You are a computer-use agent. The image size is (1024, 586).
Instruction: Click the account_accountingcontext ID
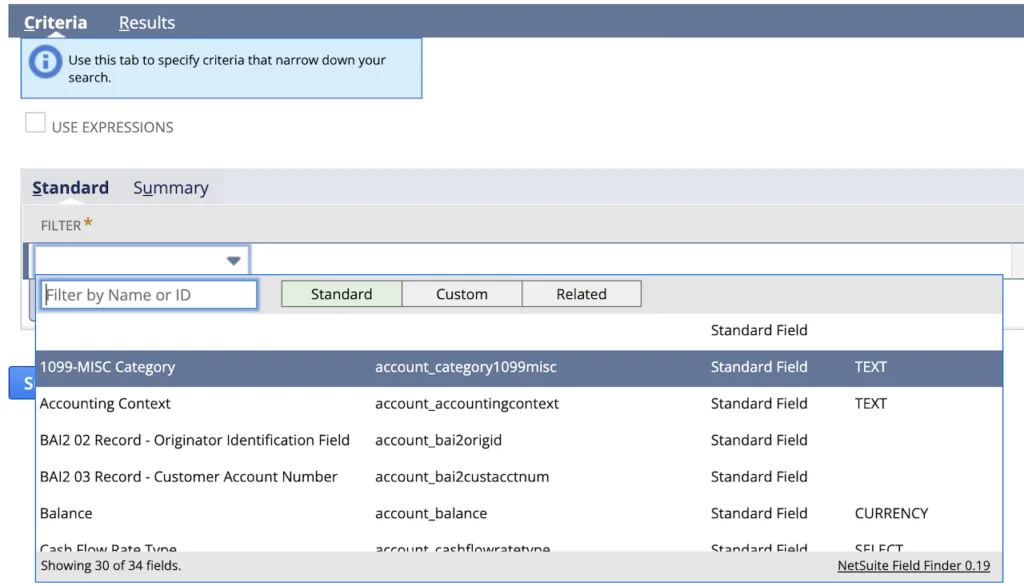[x=467, y=404]
